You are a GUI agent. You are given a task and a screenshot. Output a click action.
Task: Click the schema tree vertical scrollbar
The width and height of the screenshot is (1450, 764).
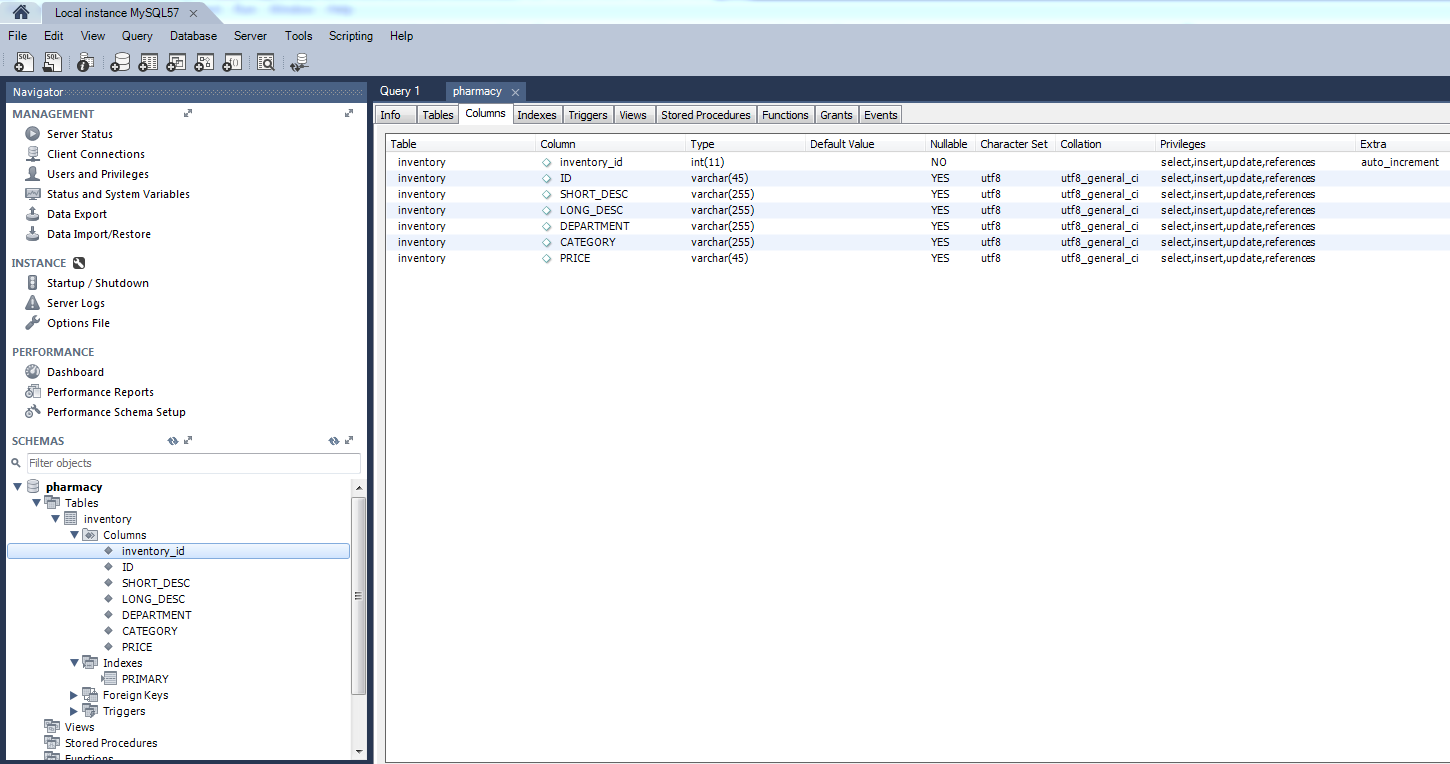pyautogui.click(x=359, y=595)
